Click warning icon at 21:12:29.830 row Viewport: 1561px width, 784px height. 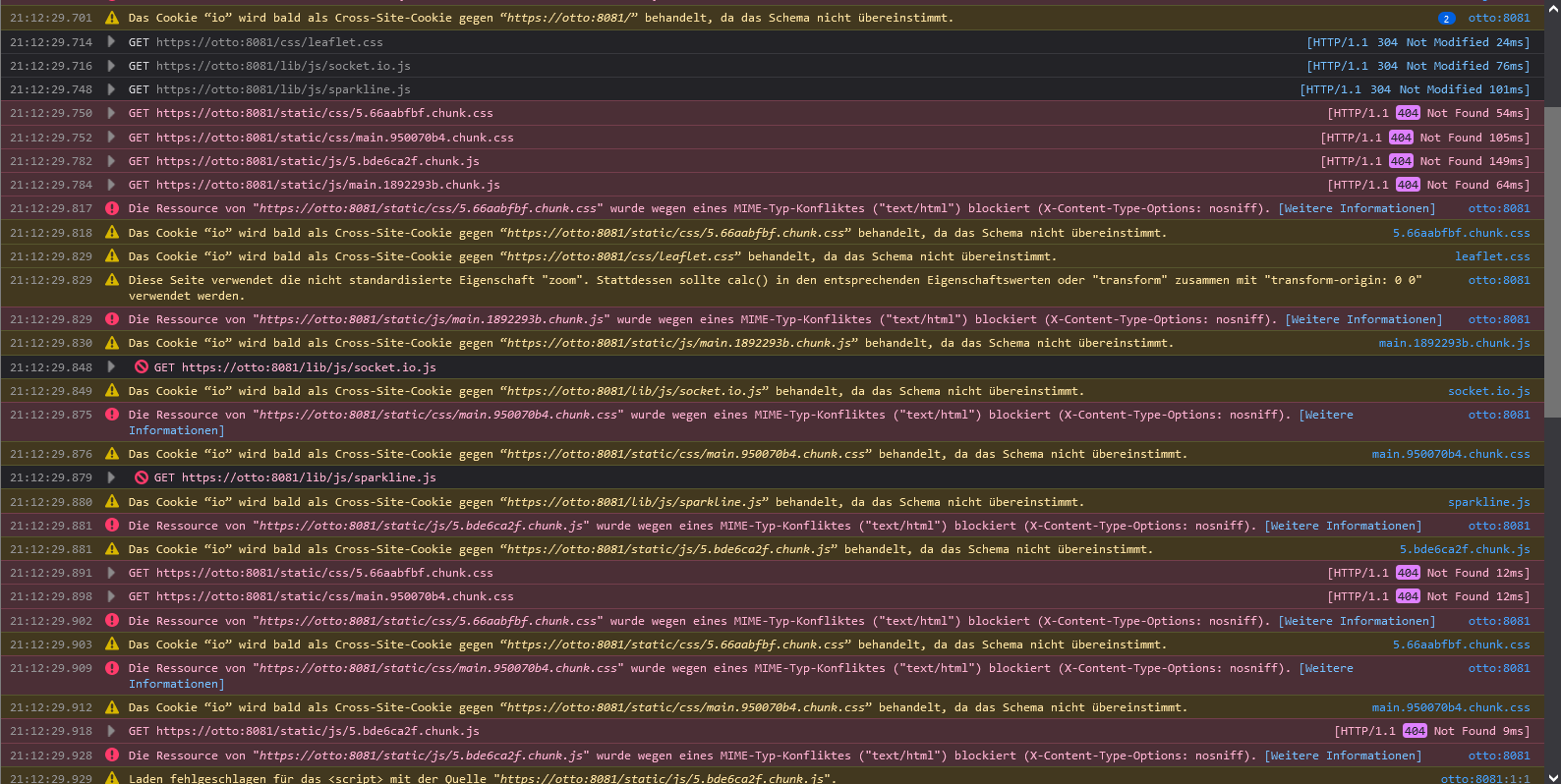click(112, 343)
